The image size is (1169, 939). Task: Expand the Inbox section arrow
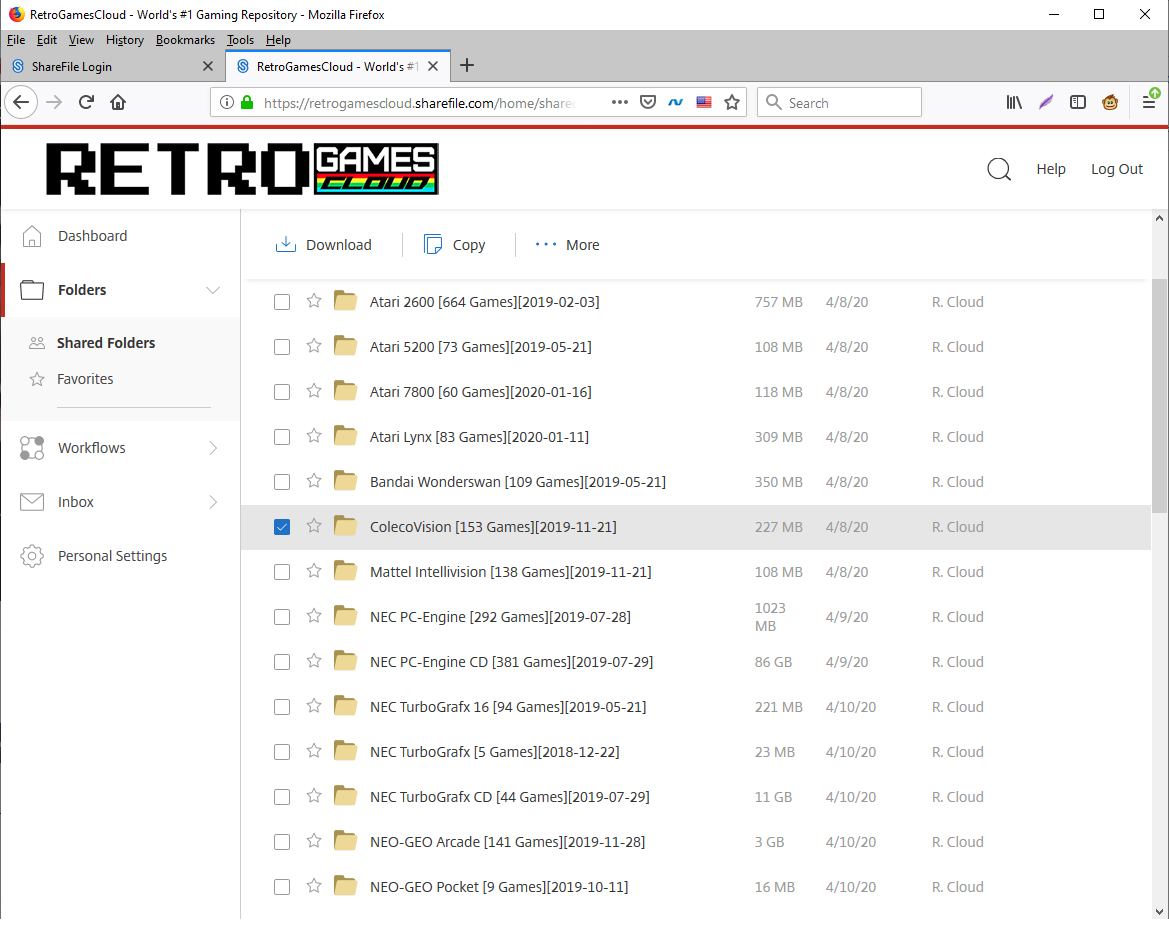coord(213,502)
